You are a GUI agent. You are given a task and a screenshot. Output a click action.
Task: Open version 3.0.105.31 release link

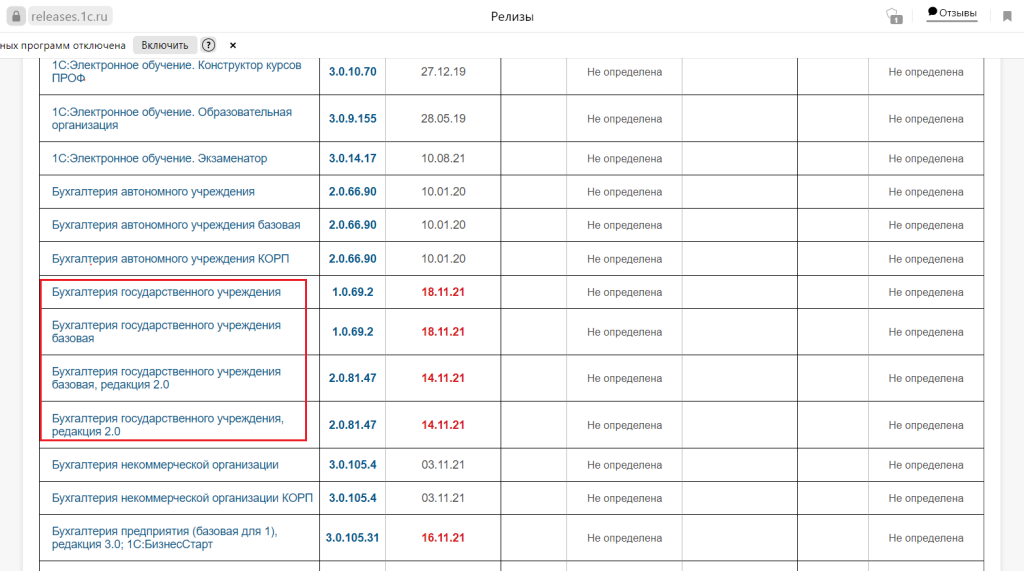(352, 537)
